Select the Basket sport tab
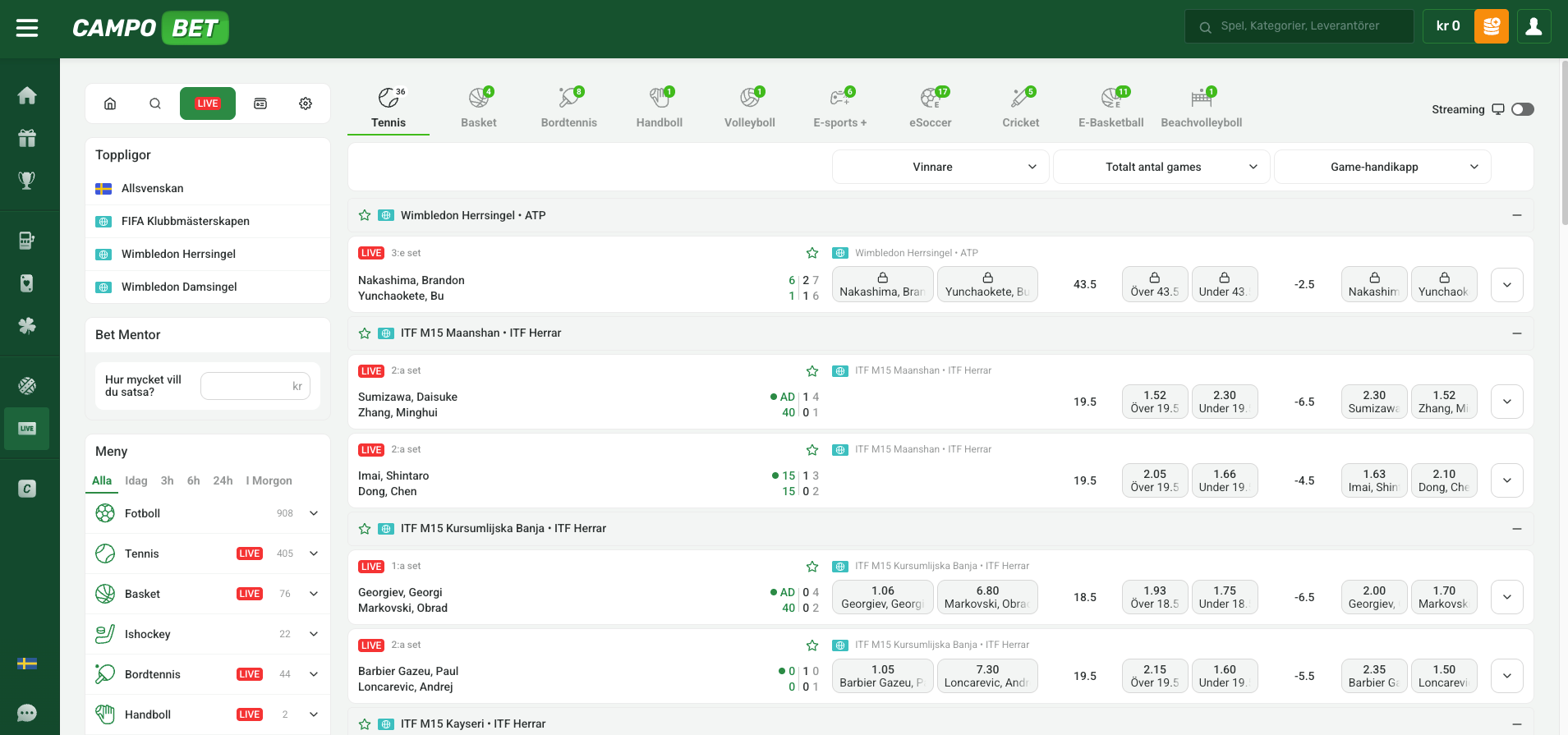This screenshot has width=1568, height=735. point(479,108)
